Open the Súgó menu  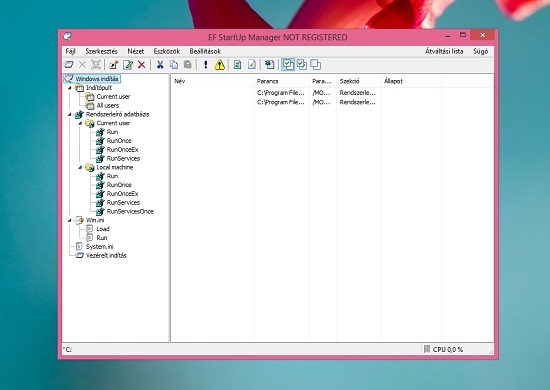481,51
